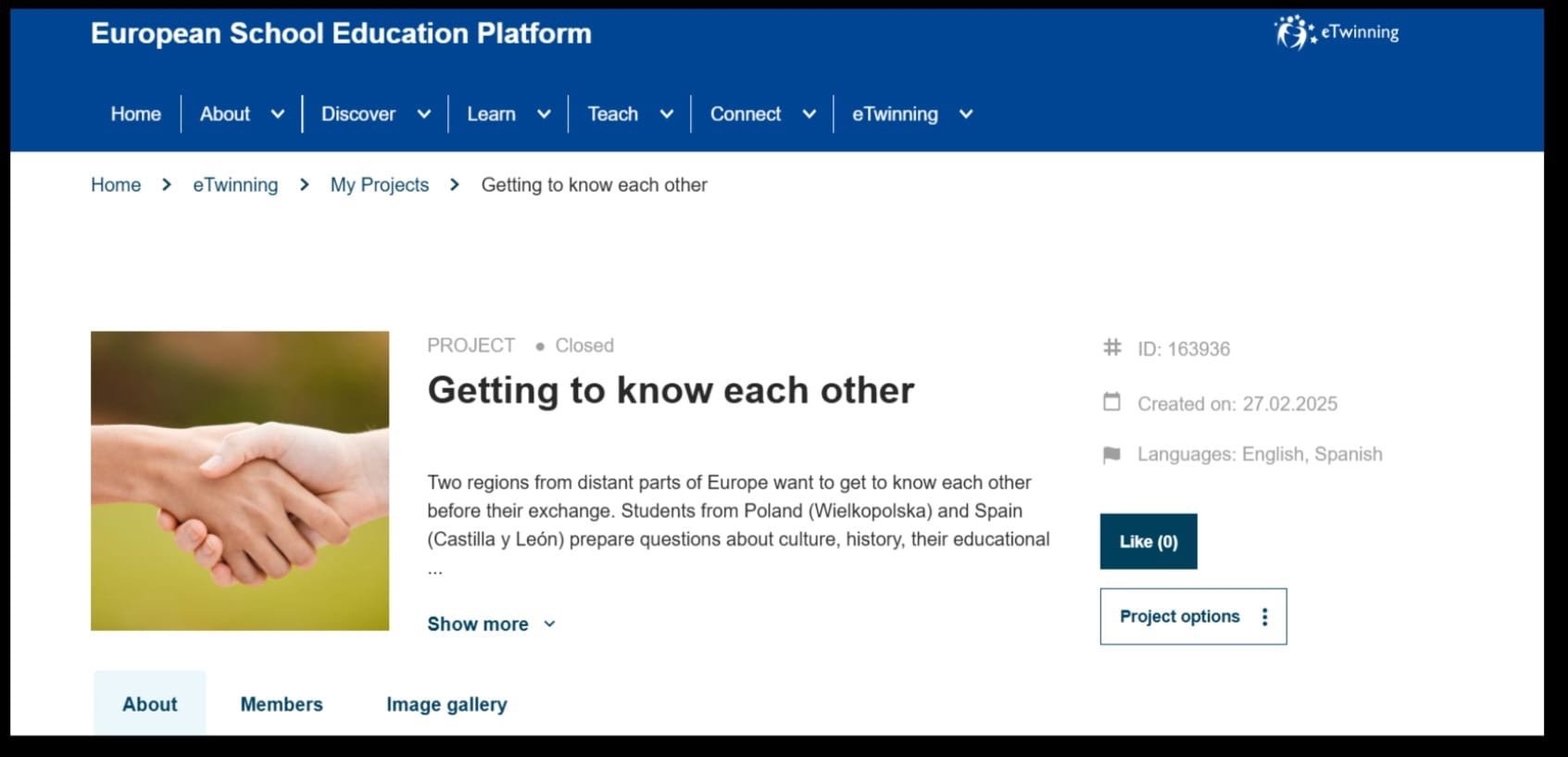Go to My Projects in the breadcrumb
The height and width of the screenshot is (757, 1568).
tap(380, 184)
